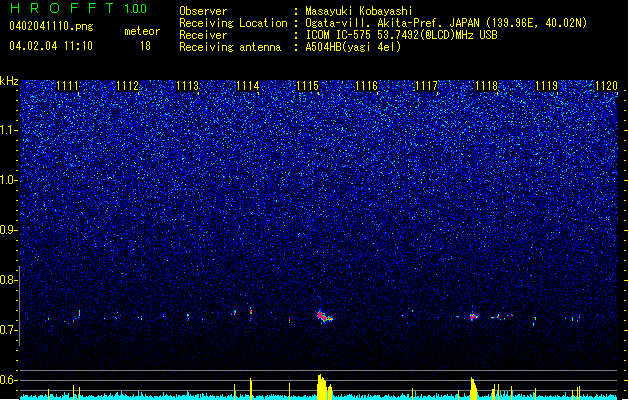Click the 1115 time marker
The width and height of the screenshot is (629, 400).
pos(307,86)
